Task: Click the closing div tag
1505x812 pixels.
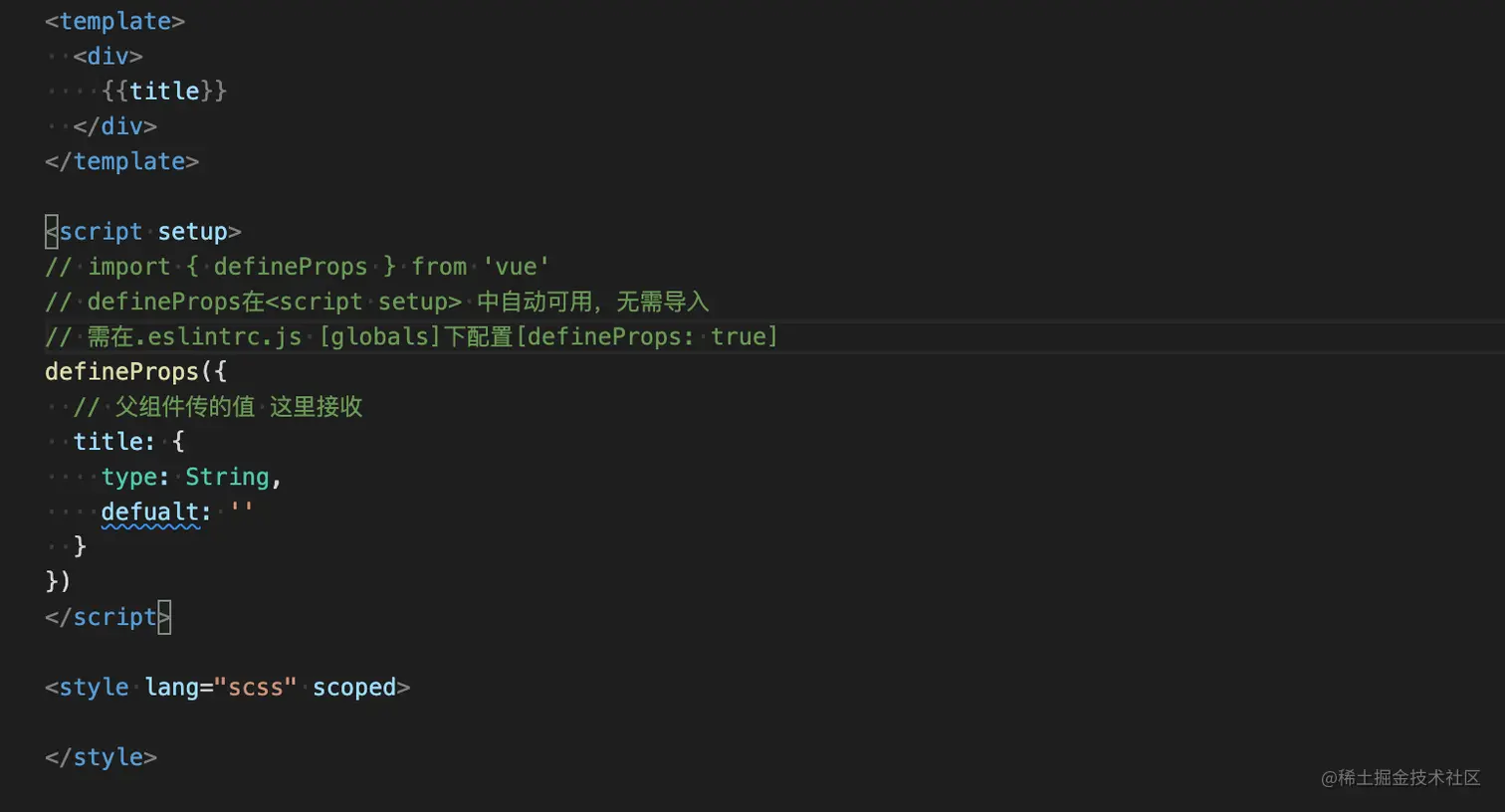Action: point(114,126)
